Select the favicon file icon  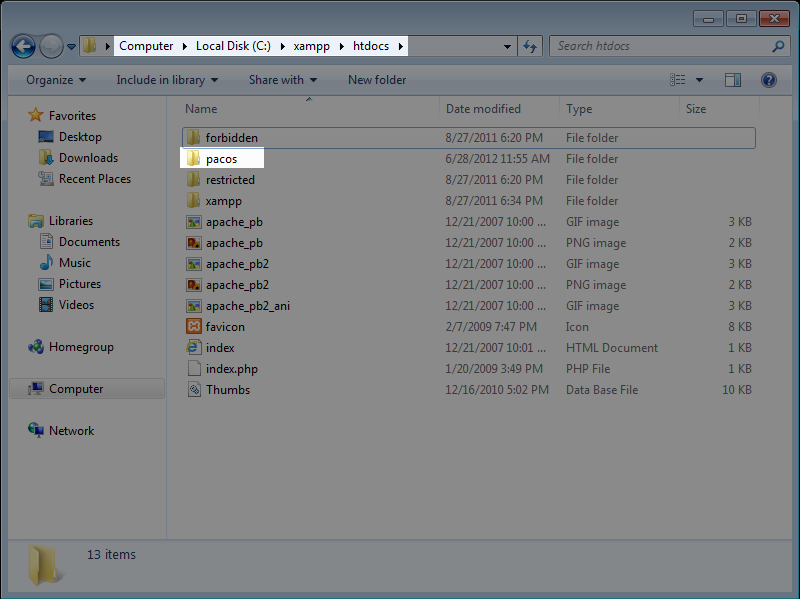pyautogui.click(x=193, y=327)
